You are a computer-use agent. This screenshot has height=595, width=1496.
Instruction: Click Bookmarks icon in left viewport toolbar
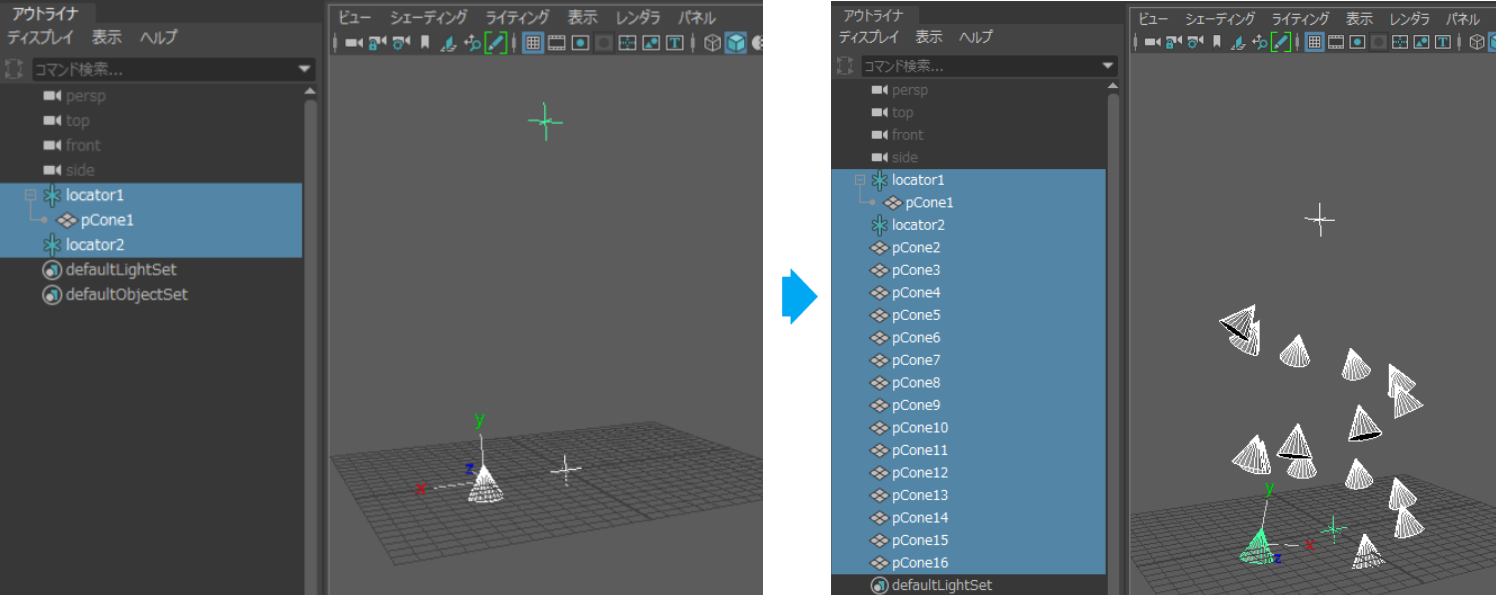(425, 43)
